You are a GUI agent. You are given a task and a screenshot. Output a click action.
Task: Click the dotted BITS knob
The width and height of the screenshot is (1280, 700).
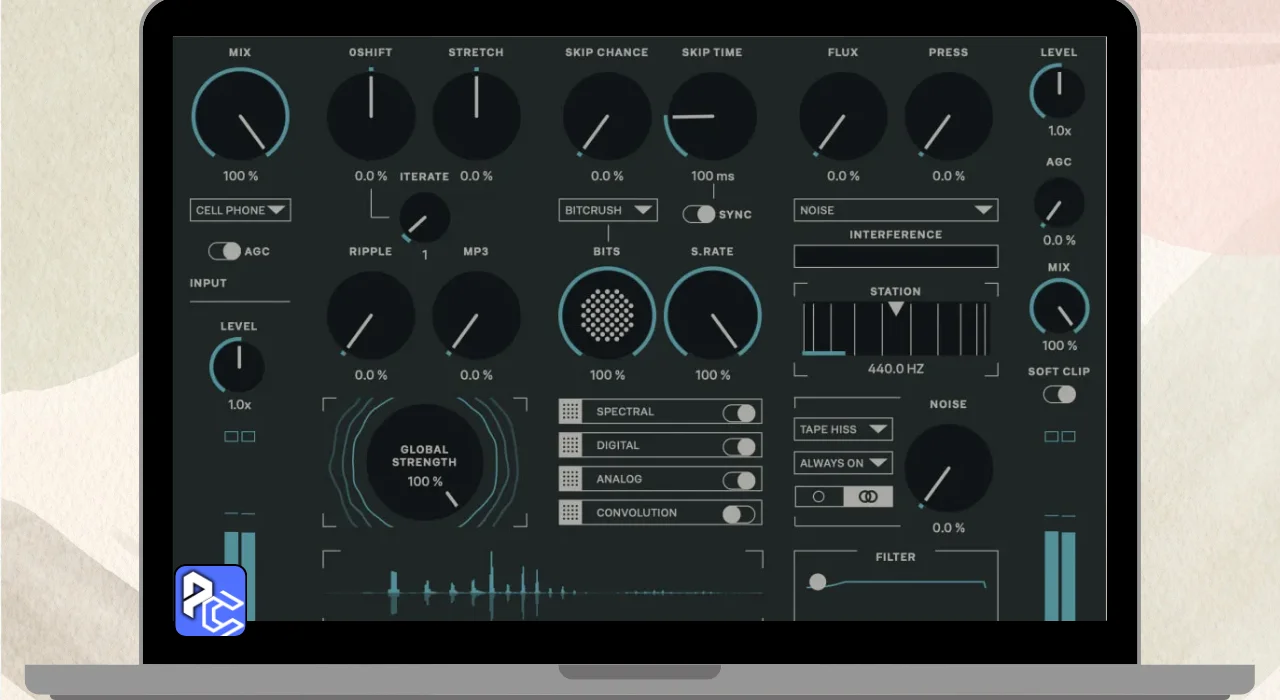[607, 315]
